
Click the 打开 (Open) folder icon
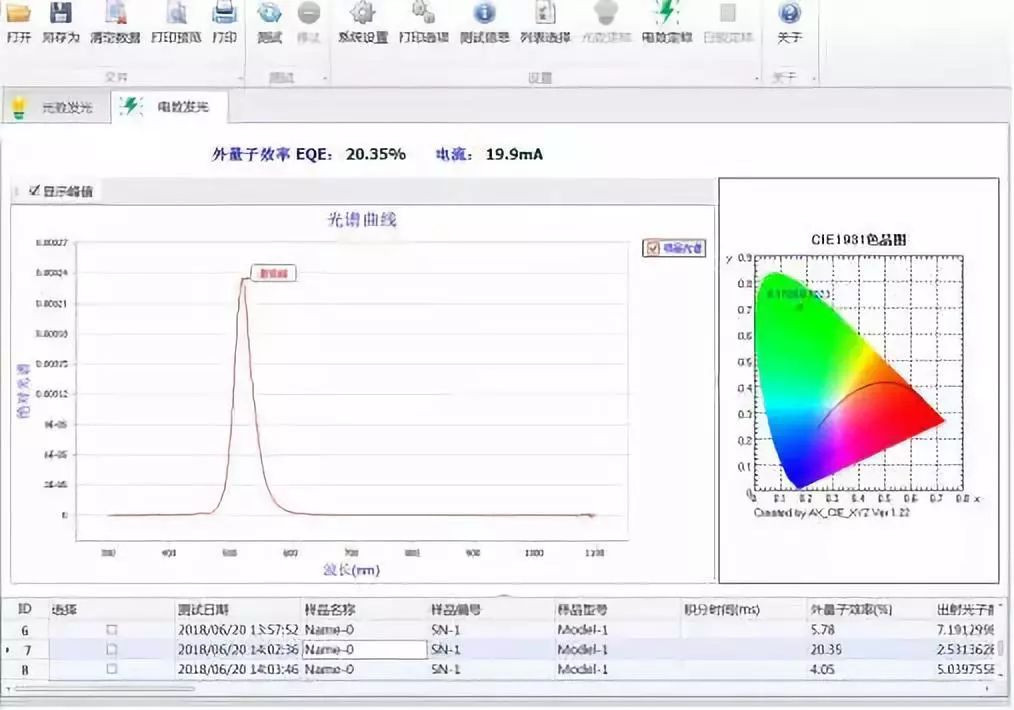[x=18, y=12]
